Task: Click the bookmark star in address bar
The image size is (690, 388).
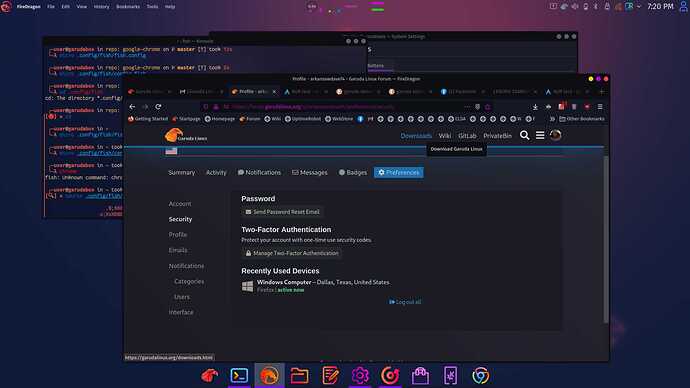Action: pos(488,106)
